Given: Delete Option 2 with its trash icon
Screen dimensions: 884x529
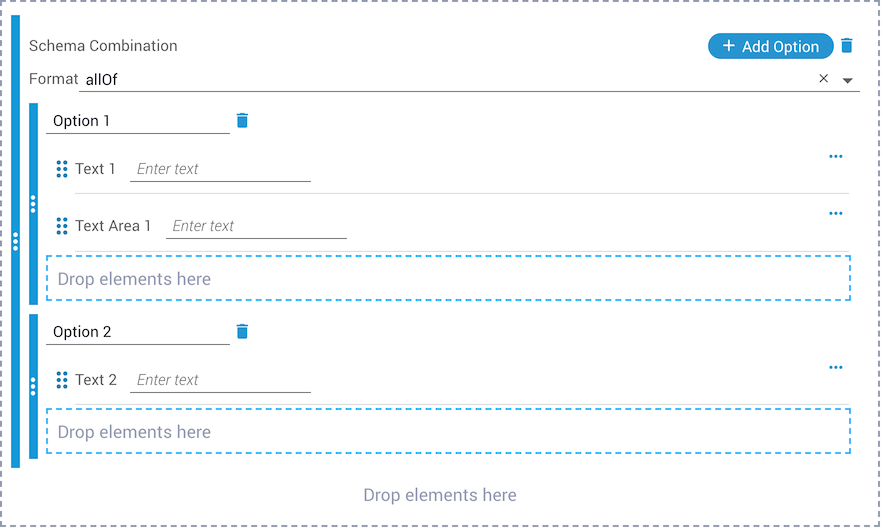Looking at the screenshot, I should 242,331.
